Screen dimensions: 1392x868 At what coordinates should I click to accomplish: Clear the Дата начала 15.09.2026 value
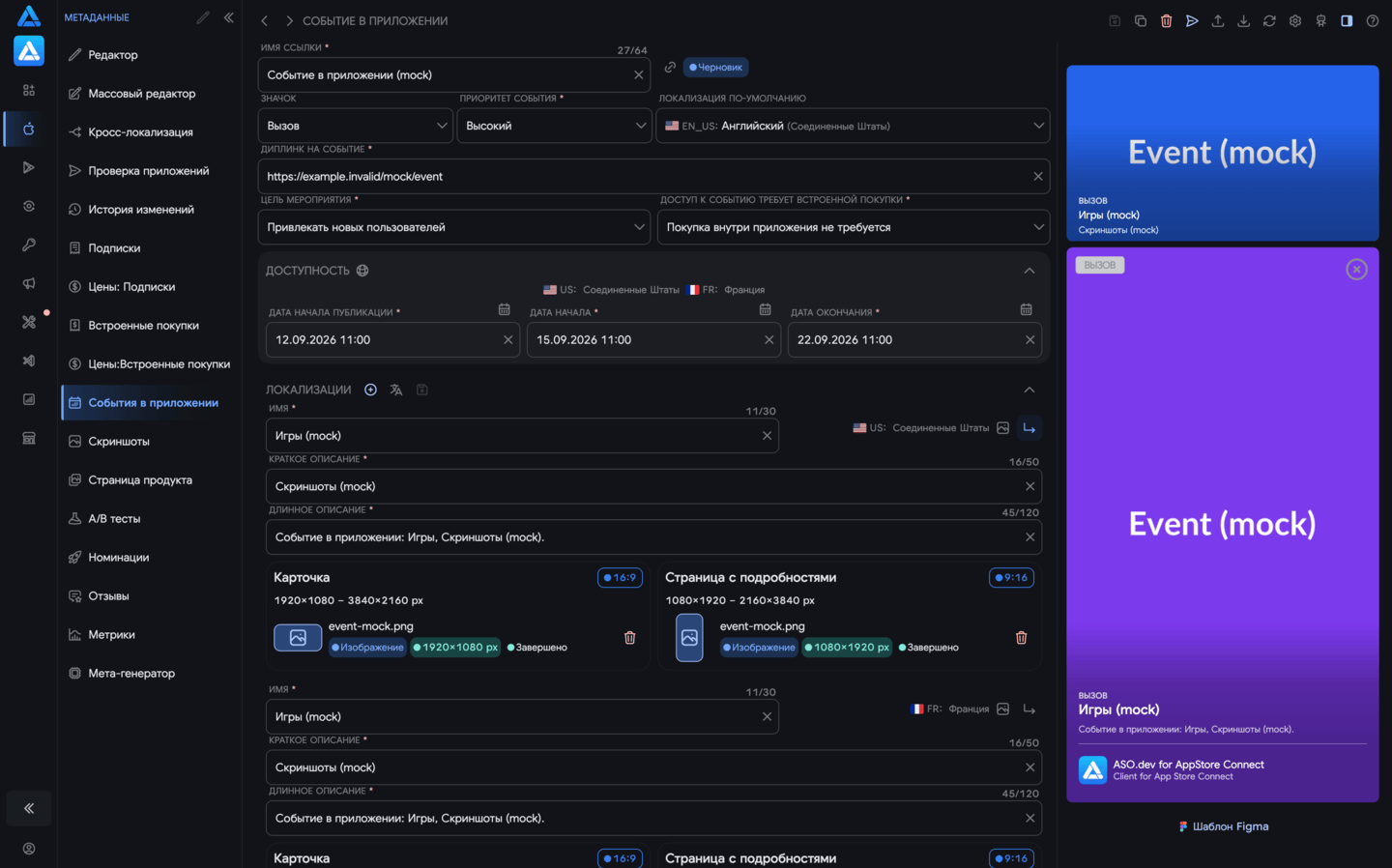769,340
